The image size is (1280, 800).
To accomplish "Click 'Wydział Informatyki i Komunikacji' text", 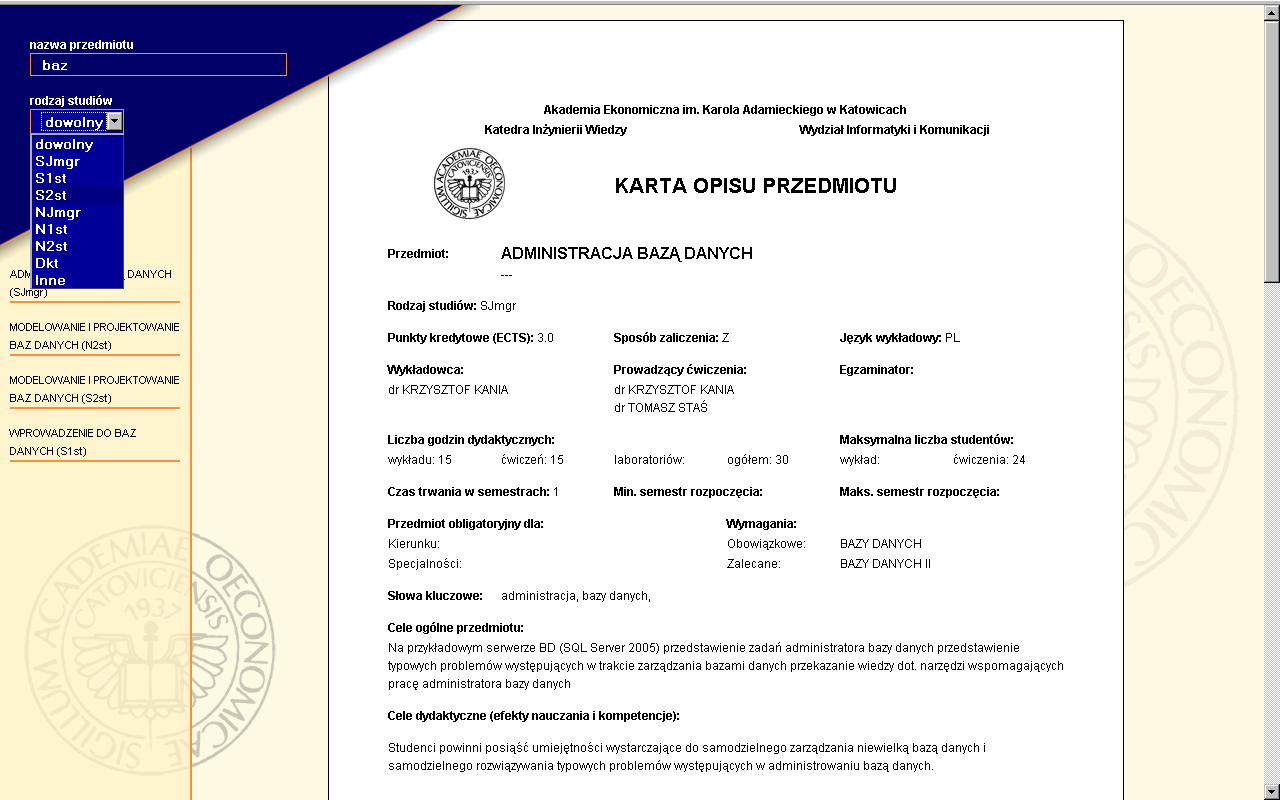I will click(894, 130).
